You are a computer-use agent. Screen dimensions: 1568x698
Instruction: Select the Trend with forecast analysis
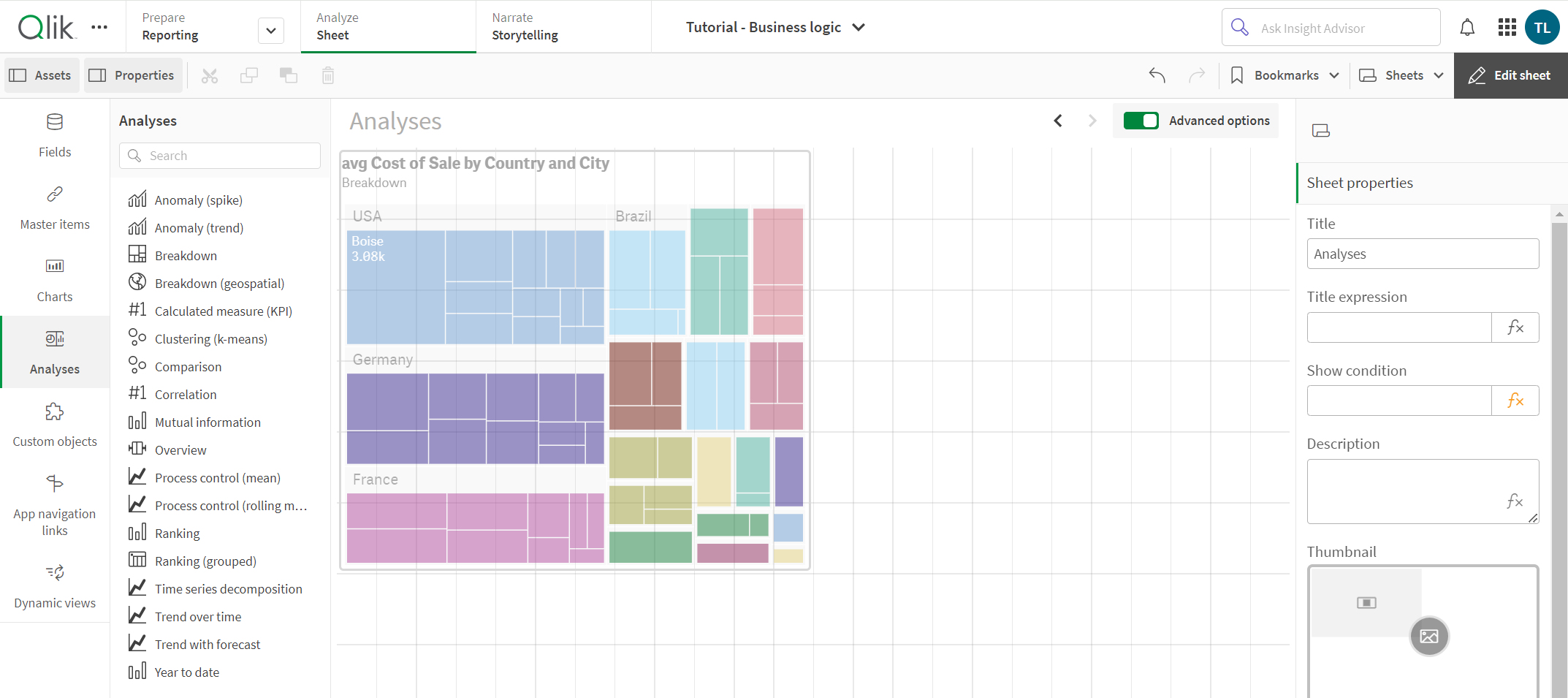pos(219,644)
